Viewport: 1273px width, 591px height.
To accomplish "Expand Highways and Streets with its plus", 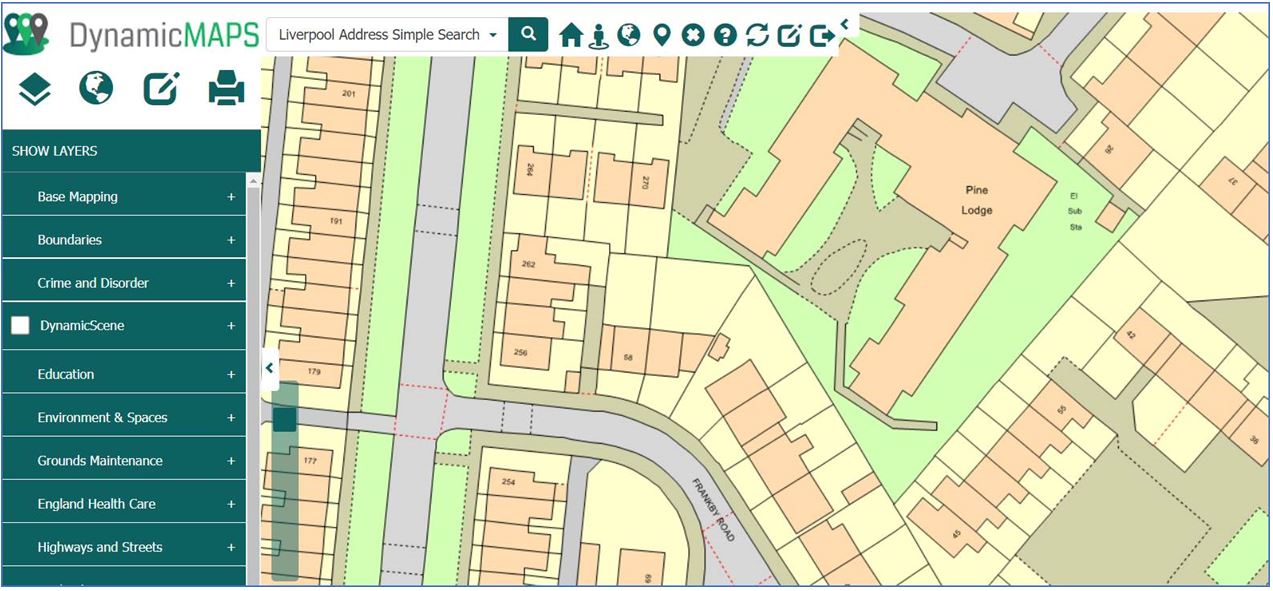I will tap(231, 547).
